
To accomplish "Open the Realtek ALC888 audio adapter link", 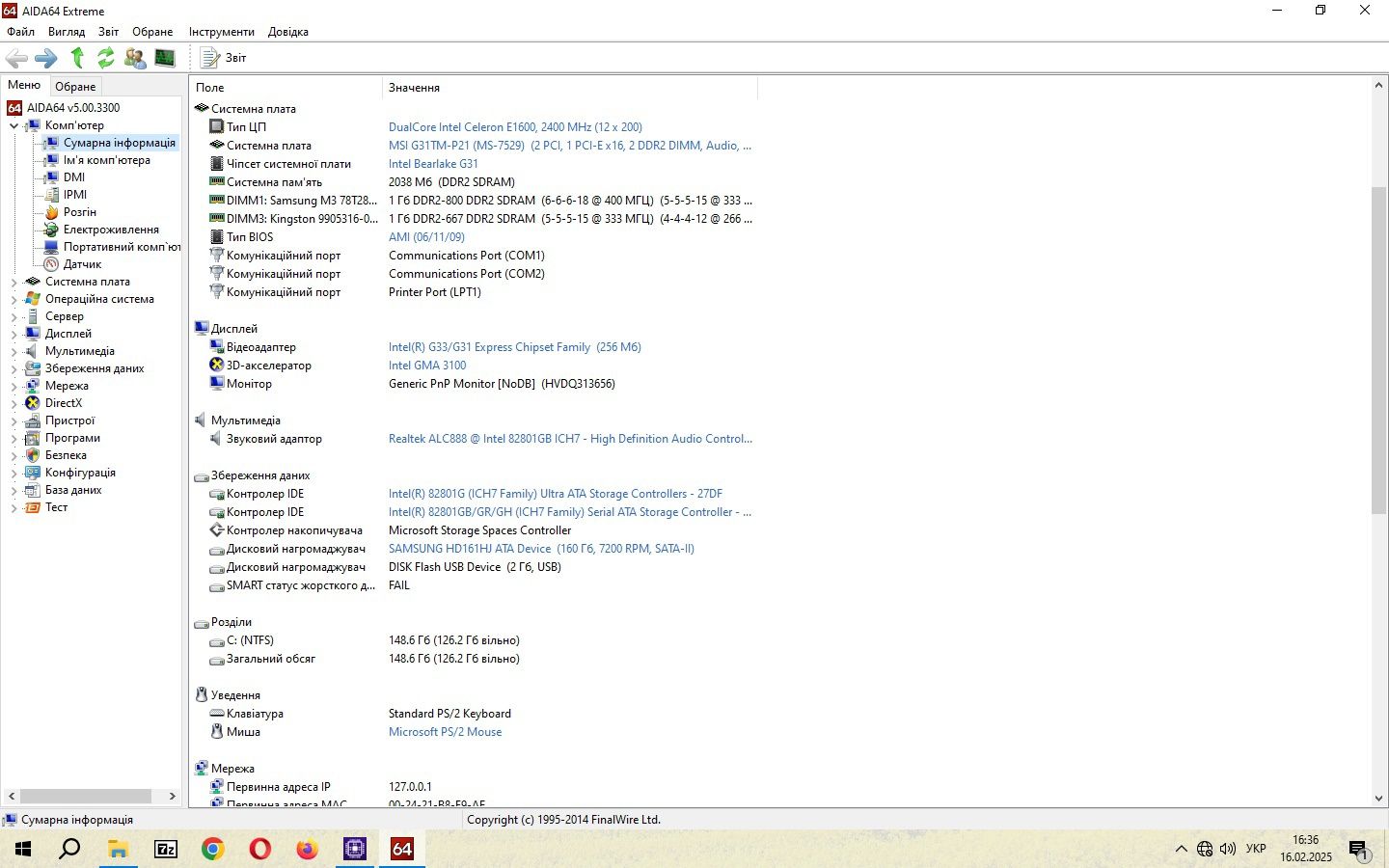I will click(570, 439).
